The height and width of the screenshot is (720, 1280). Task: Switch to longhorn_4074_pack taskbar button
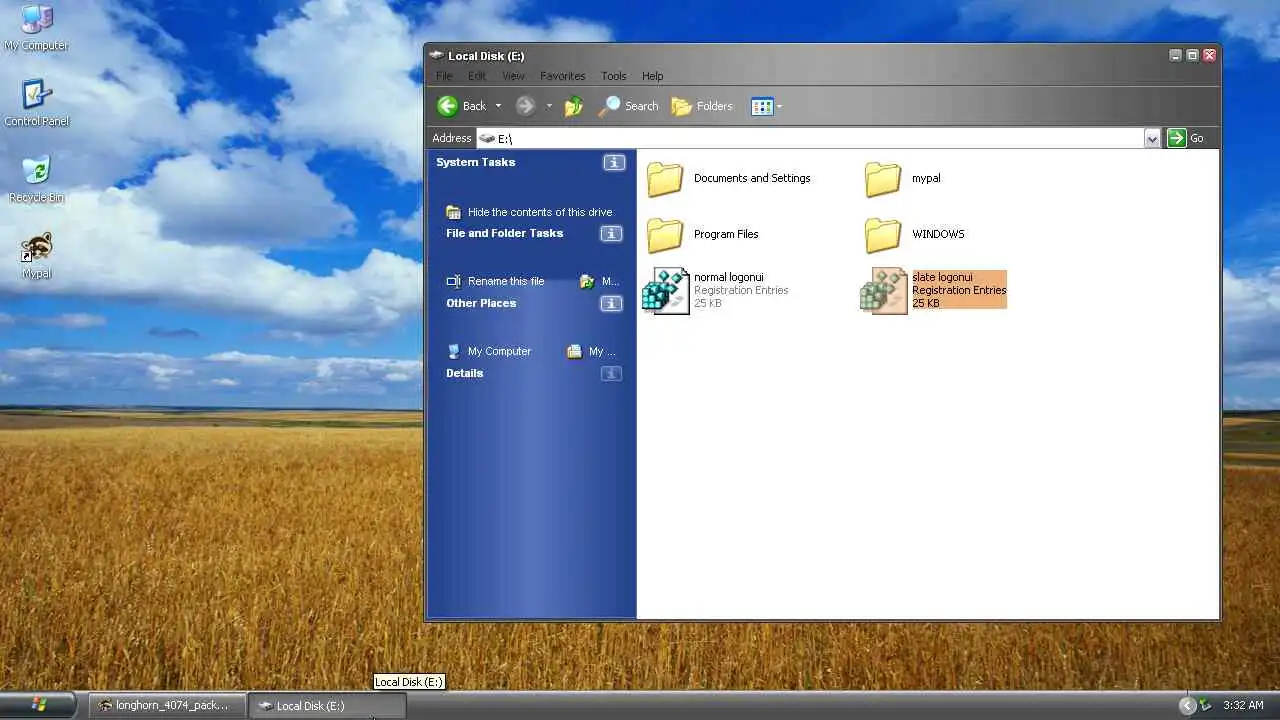click(166, 705)
